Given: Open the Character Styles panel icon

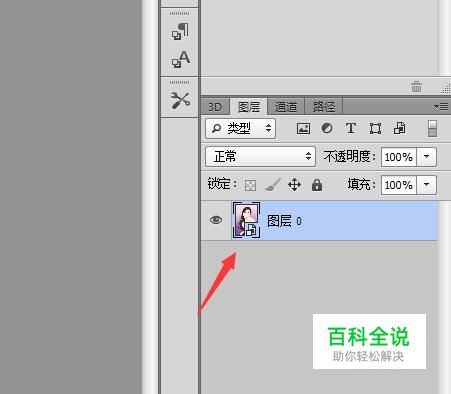Looking at the screenshot, I should 181,59.
